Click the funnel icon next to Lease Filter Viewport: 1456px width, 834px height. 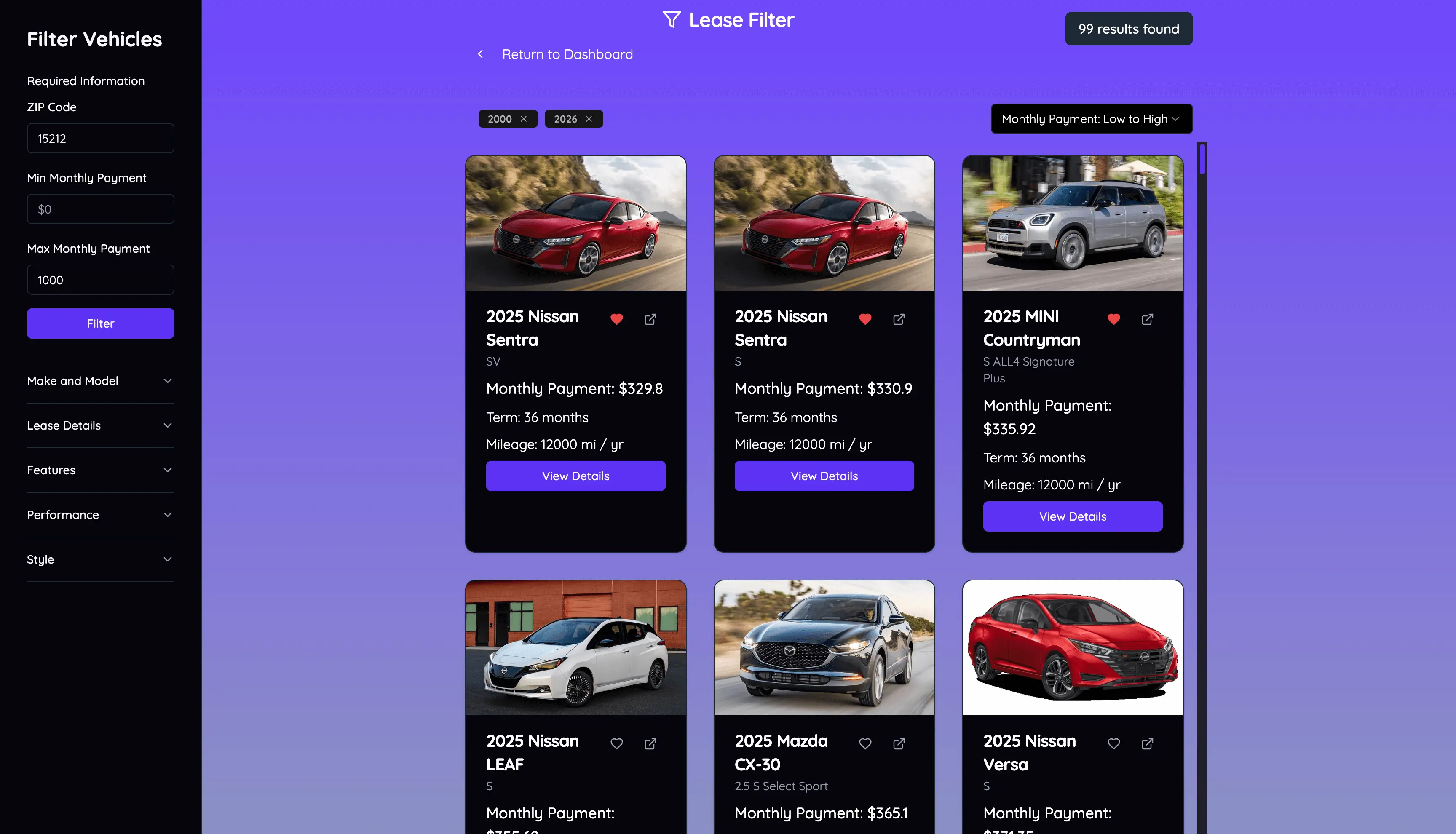click(x=672, y=19)
